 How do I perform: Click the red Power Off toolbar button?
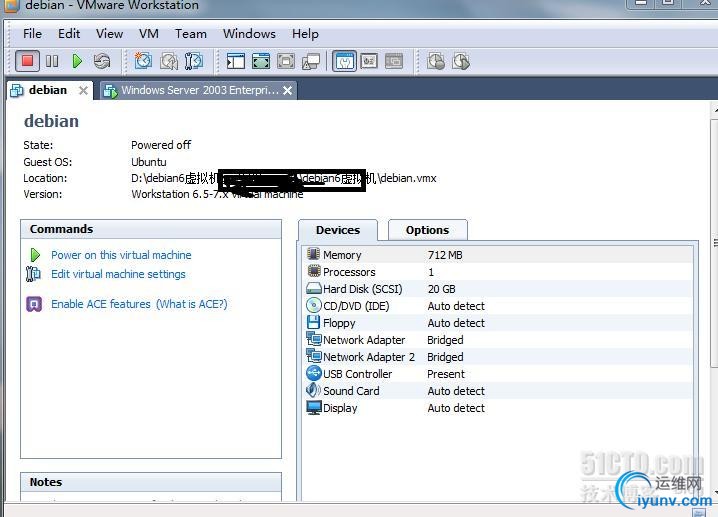tap(27, 61)
